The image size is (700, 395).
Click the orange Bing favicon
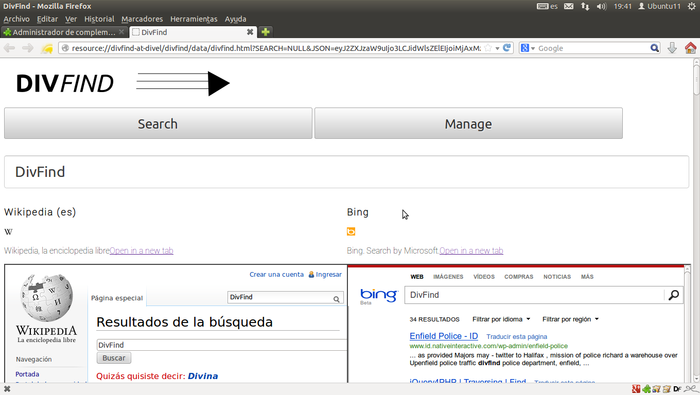coord(351,232)
